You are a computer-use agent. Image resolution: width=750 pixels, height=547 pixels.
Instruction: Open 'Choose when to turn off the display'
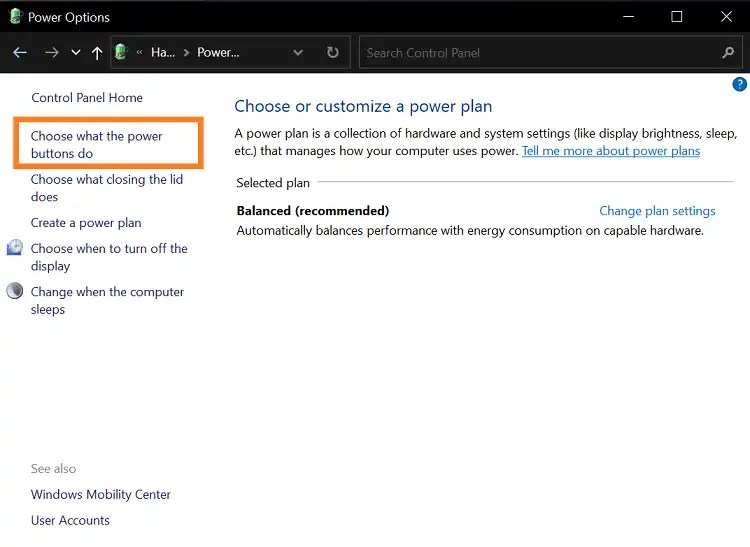tap(109, 257)
